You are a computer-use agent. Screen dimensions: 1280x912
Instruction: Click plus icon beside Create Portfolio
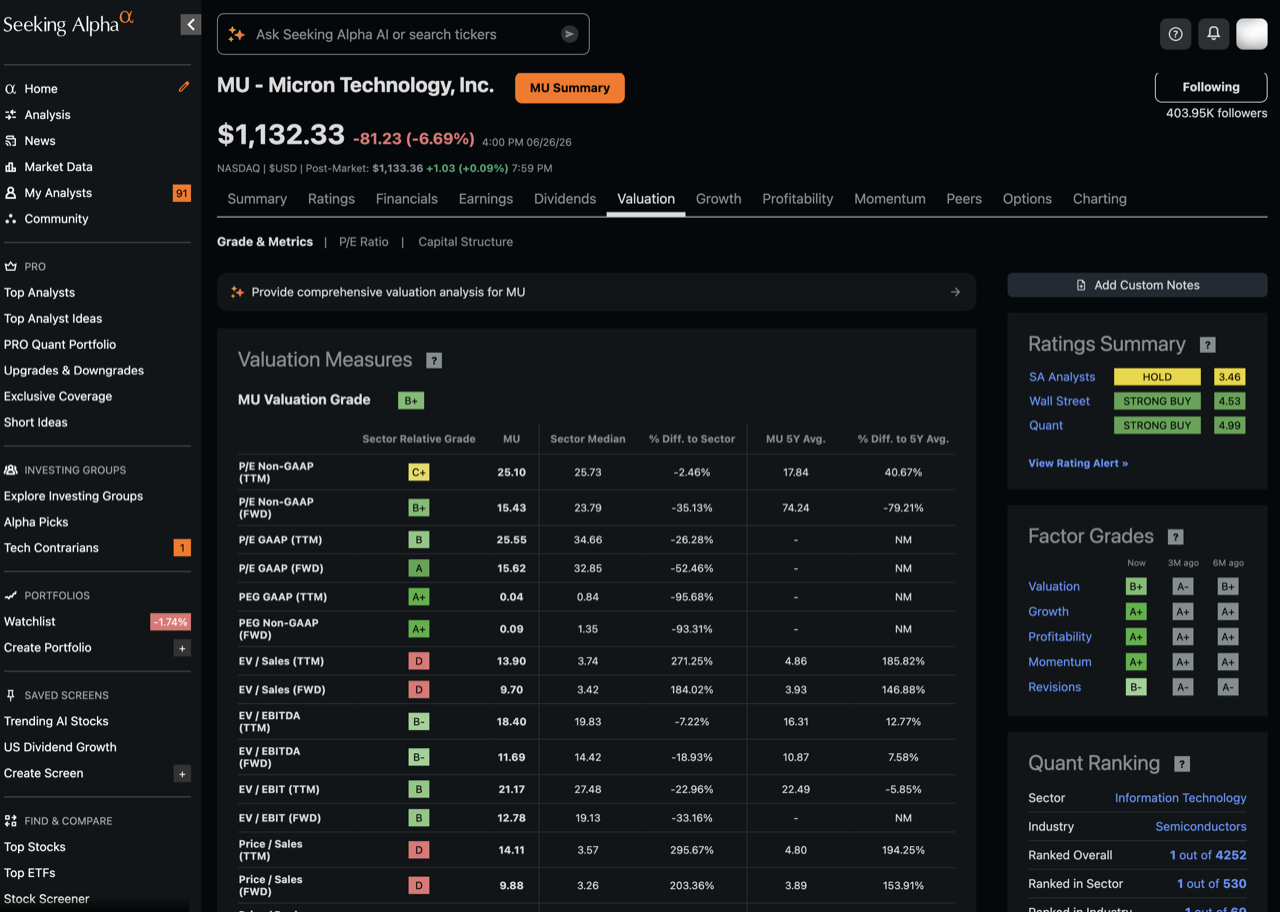[182, 648]
